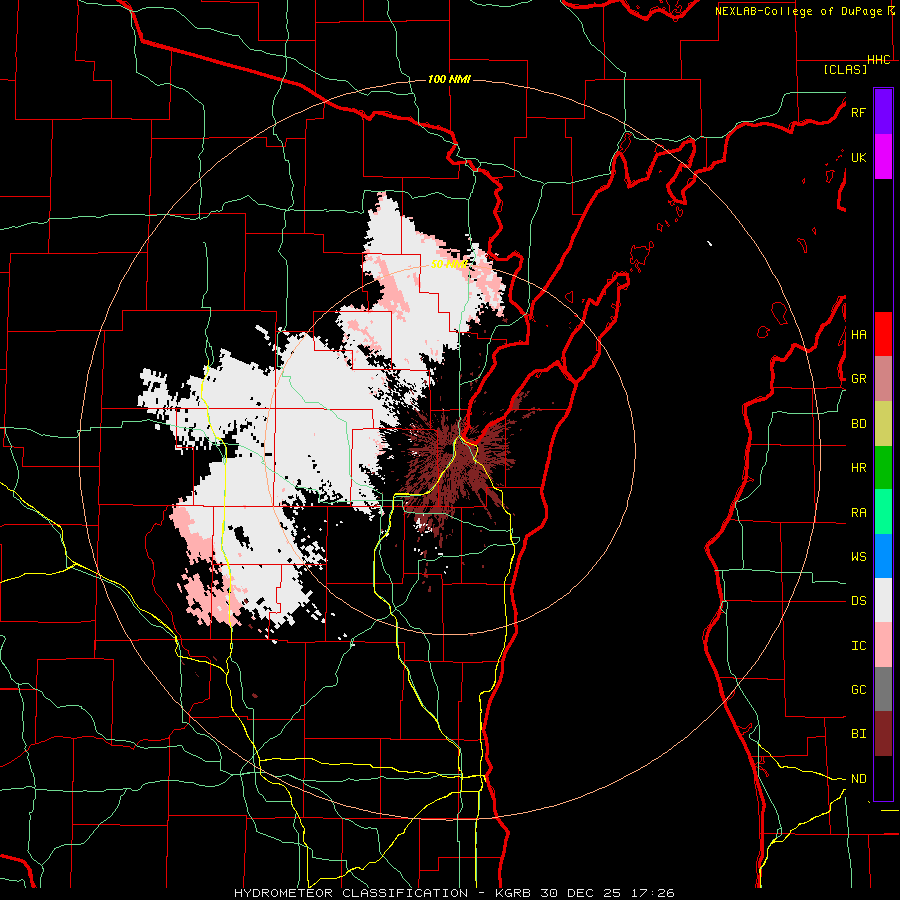900x900 pixels.
Task: Click the 'BD' legend label
Action: (x=859, y=424)
